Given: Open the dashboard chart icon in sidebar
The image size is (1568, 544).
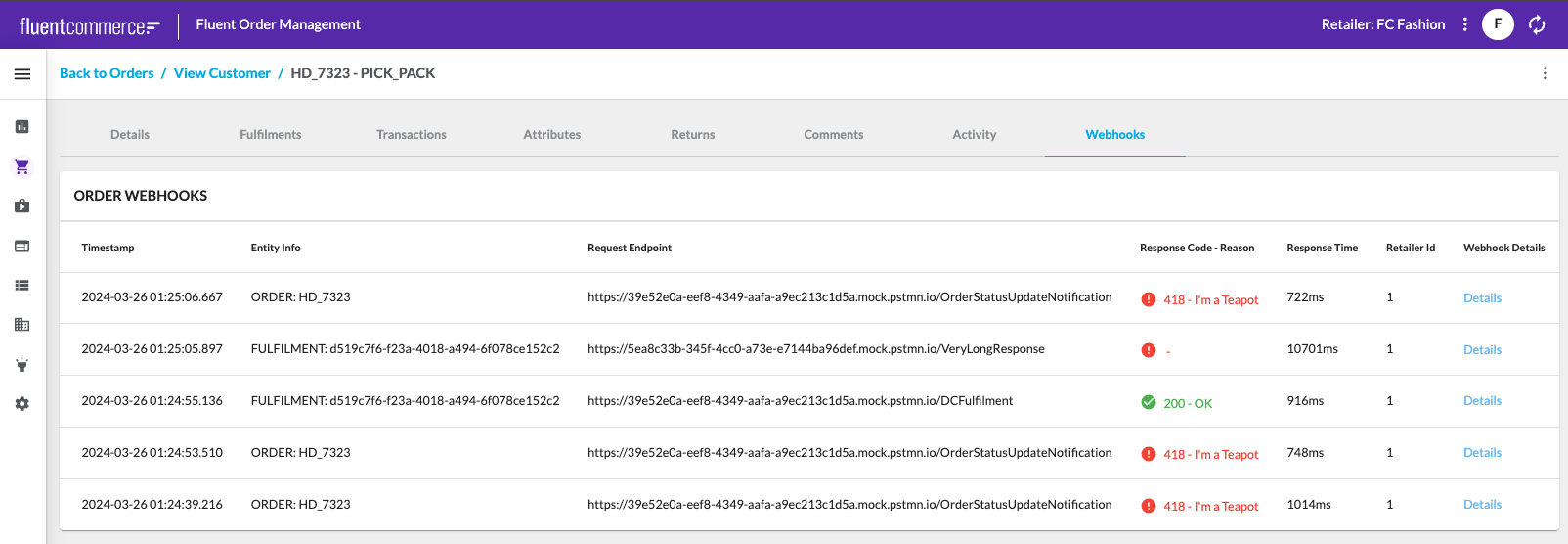Looking at the screenshot, I should coord(22,127).
